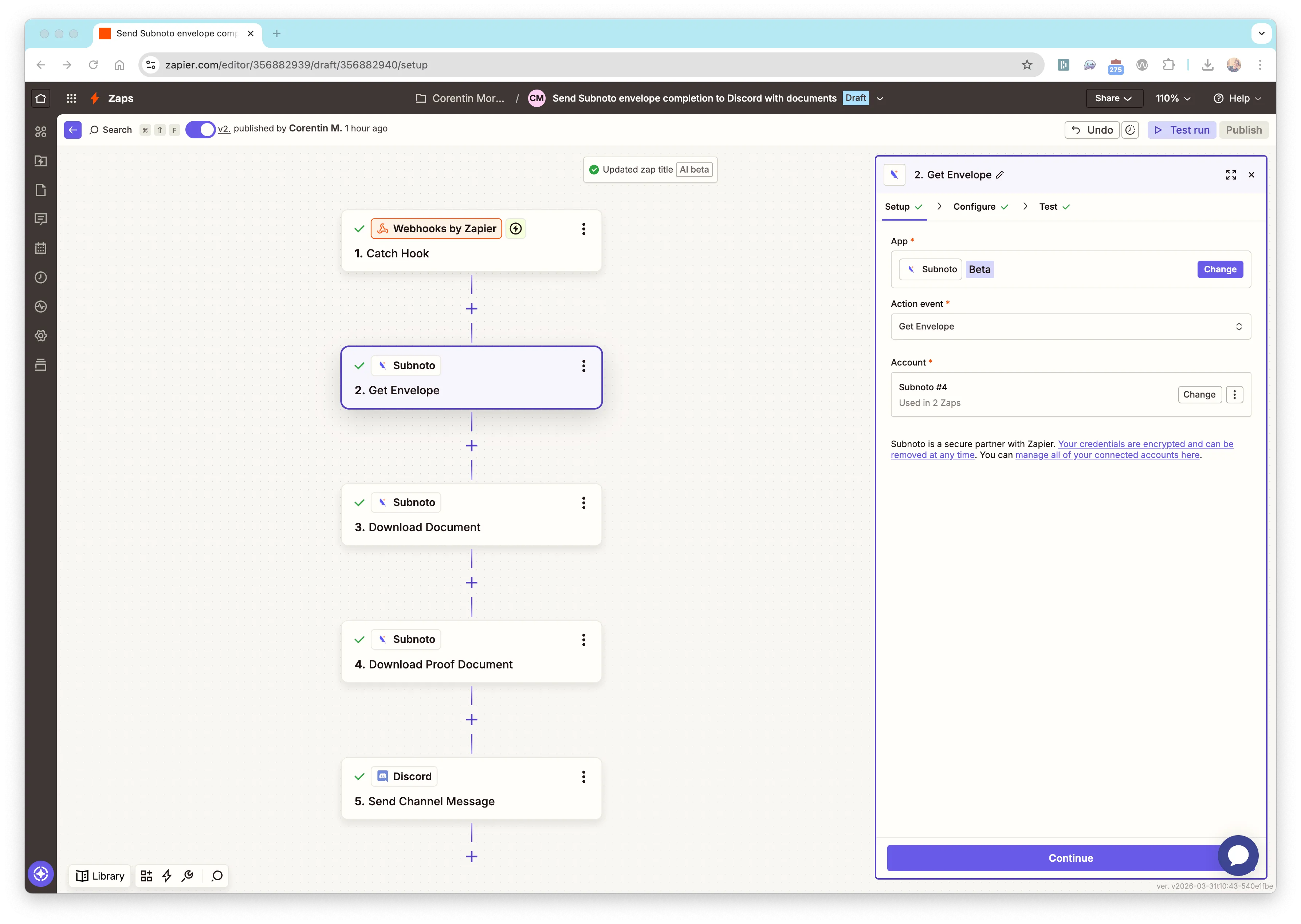Click the wrench tools icon in bottom toolbar
The width and height of the screenshot is (1301, 924).
click(187, 876)
